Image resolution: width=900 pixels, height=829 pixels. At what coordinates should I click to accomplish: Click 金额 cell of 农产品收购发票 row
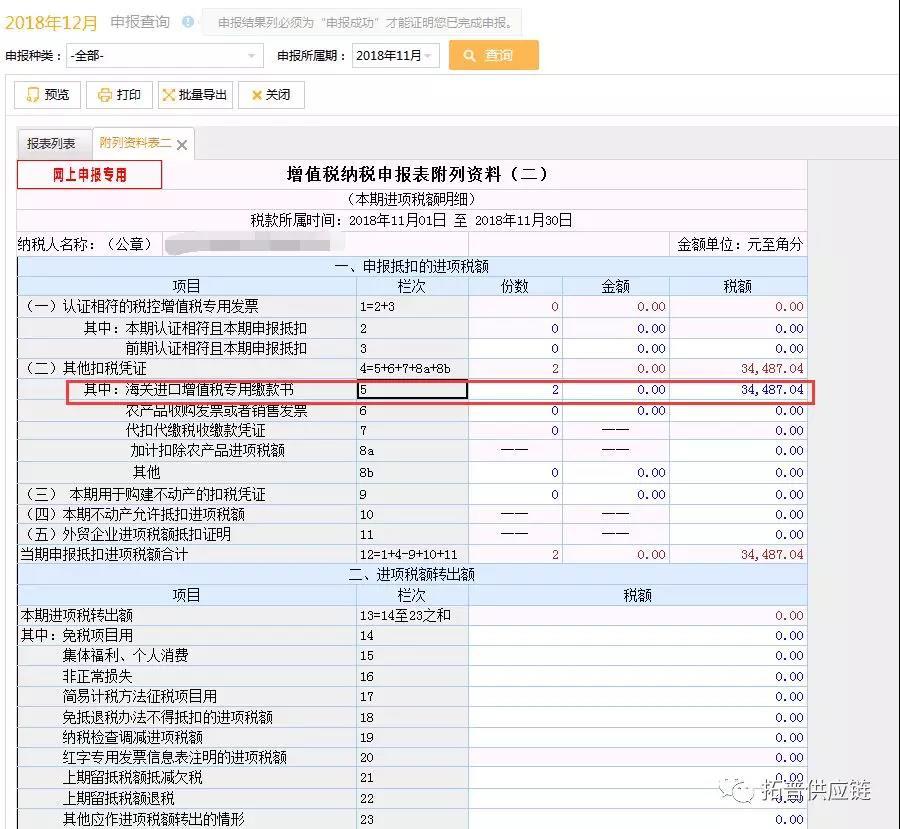pos(615,411)
